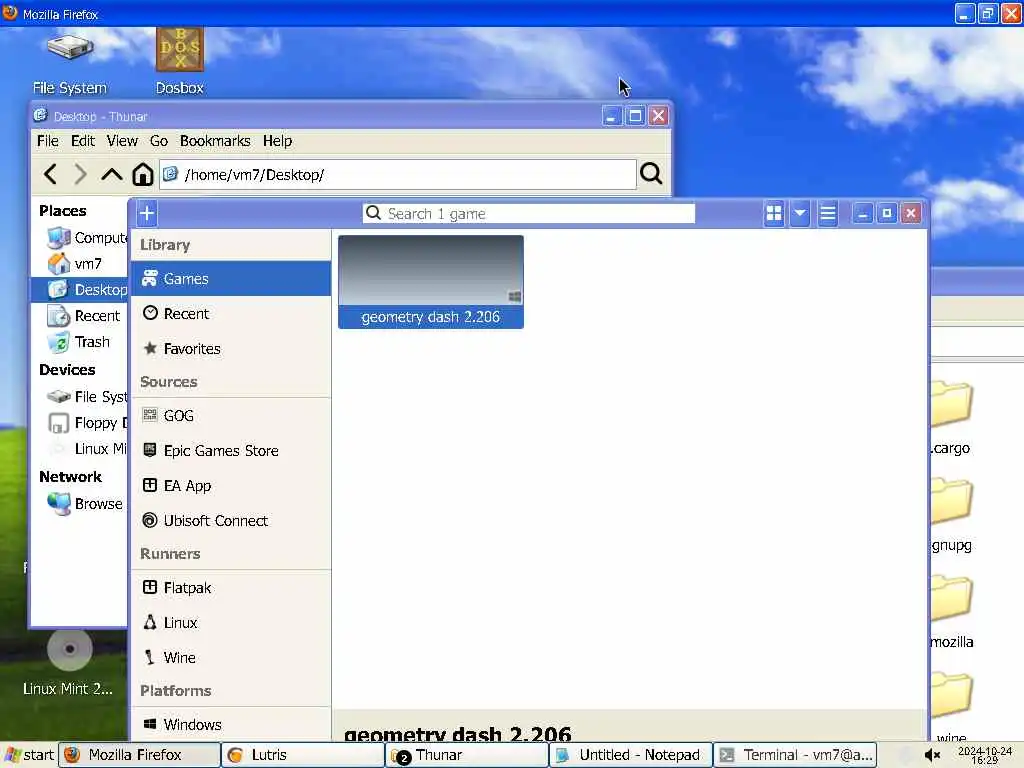Switch to Terminal in taskbar

pos(795,755)
